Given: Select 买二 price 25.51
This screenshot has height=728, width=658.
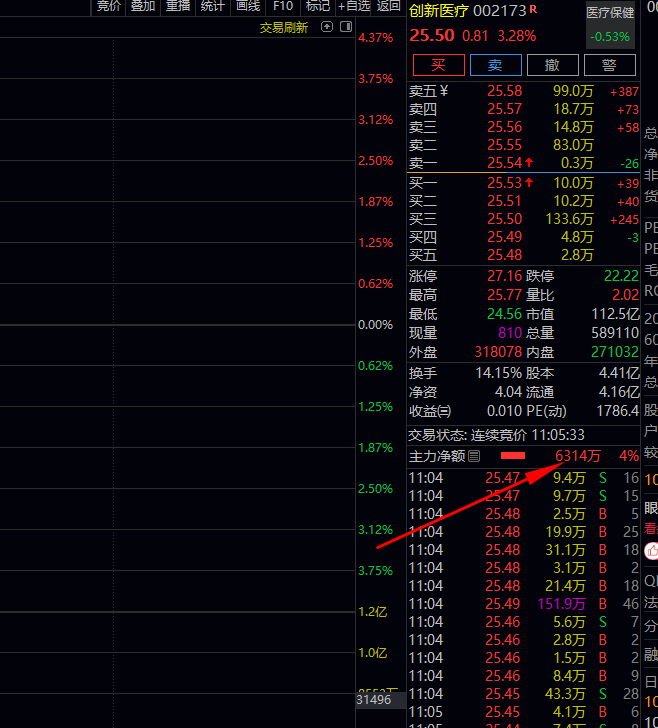Looking at the screenshot, I should (x=504, y=202).
